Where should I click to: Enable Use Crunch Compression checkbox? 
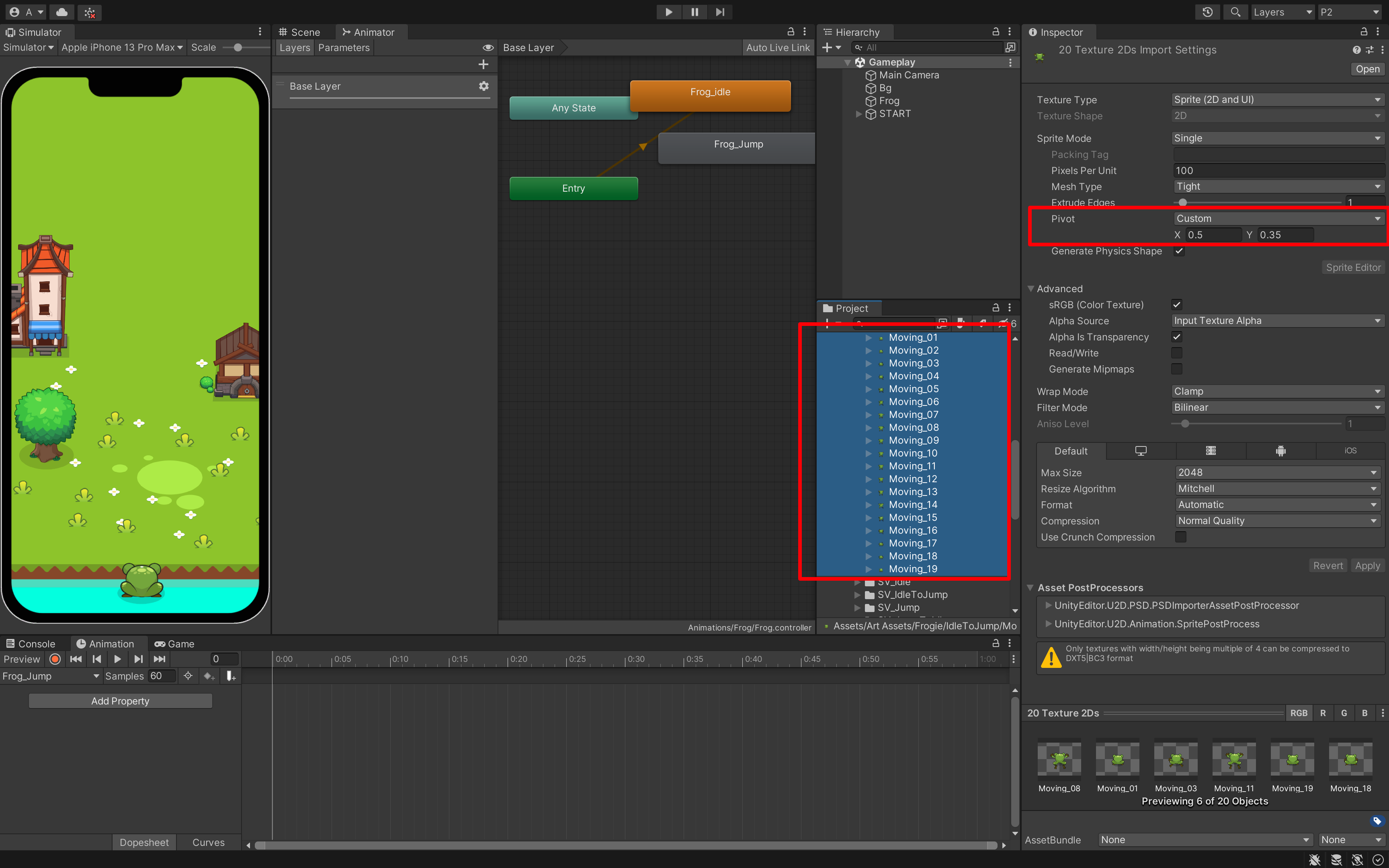click(1181, 537)
